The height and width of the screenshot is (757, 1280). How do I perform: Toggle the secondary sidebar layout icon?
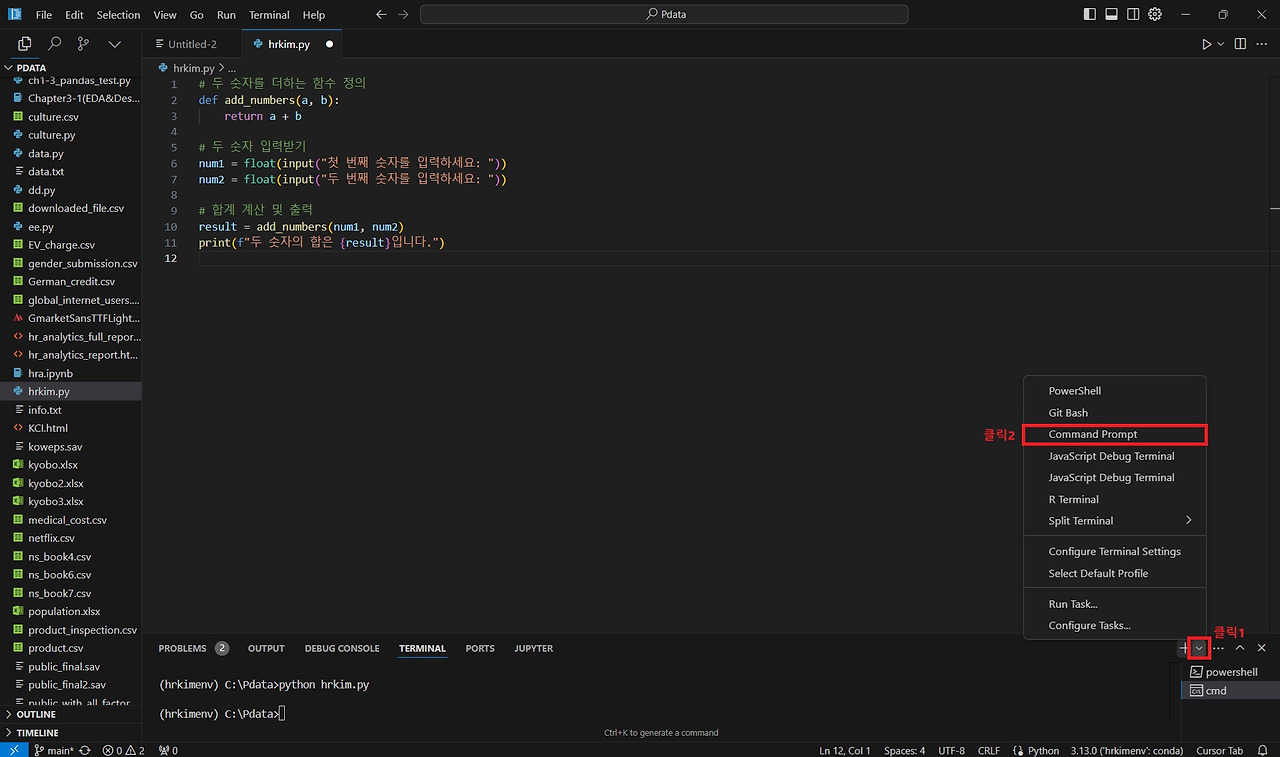(x=1134, y=15)
